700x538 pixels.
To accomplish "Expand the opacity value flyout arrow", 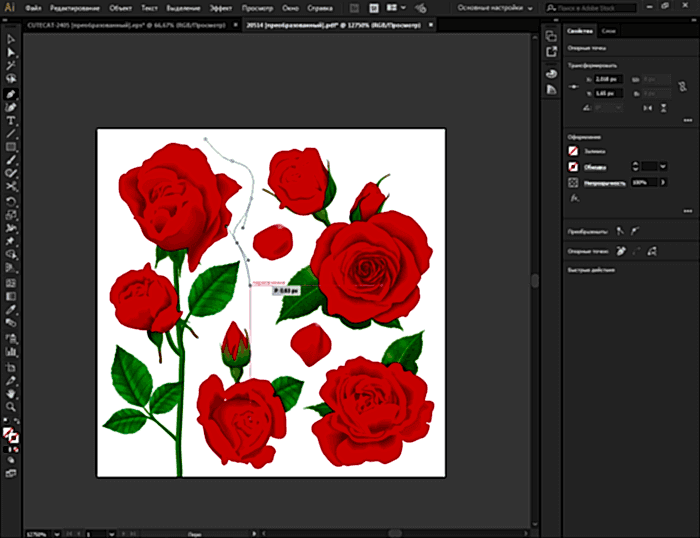I will coord(661,183).
